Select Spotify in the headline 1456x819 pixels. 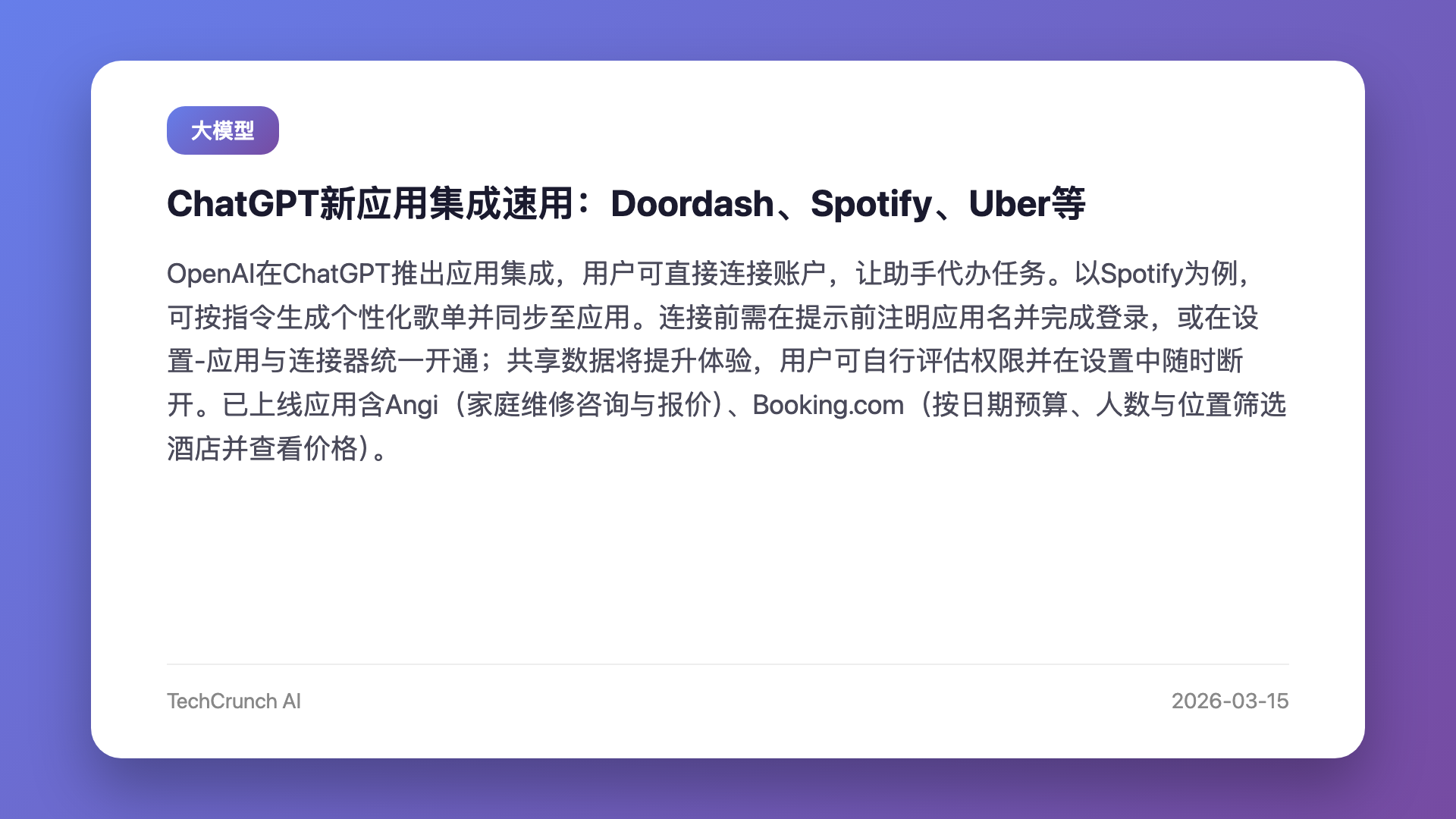tap(871, 204)
